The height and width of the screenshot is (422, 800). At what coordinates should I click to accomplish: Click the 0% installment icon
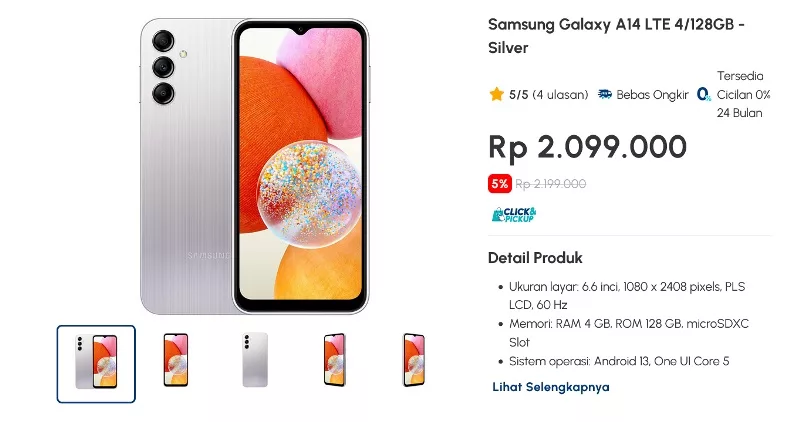(x=704, y=94)
